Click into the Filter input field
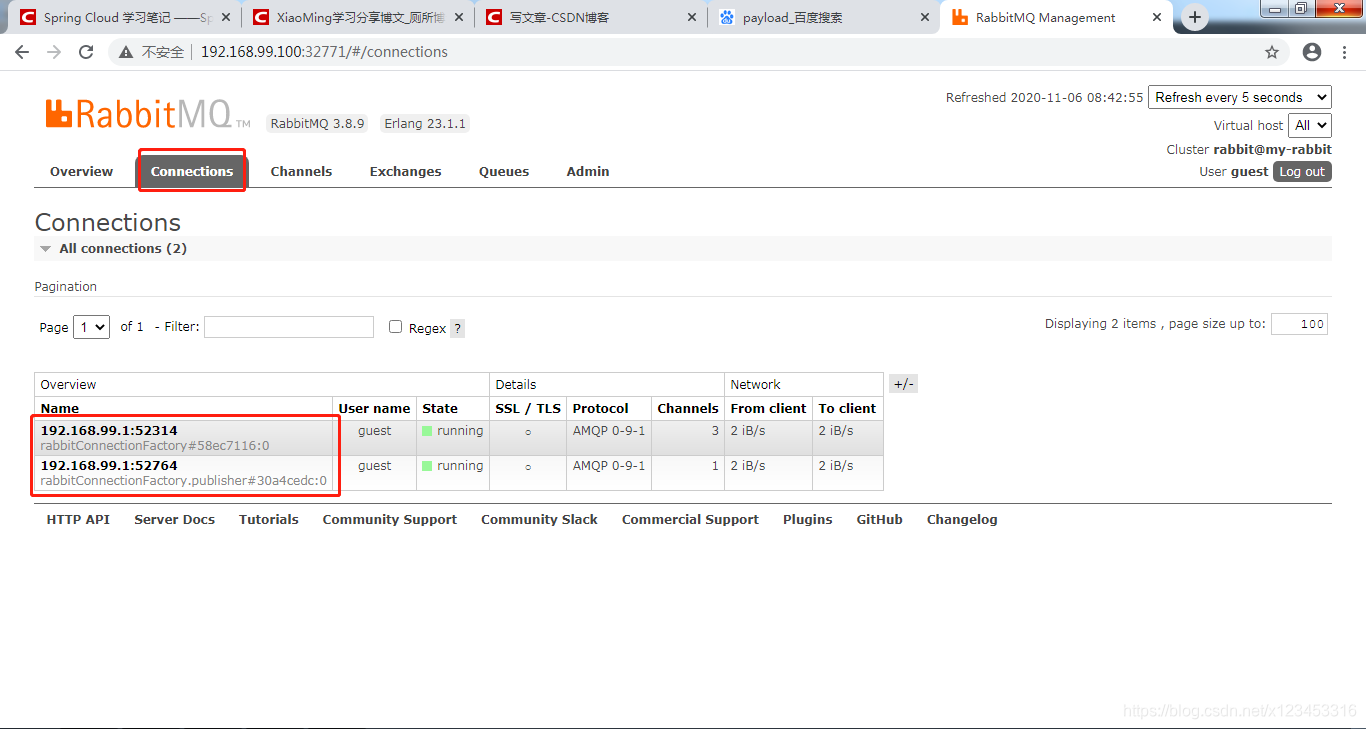 [x=289, y=327]
